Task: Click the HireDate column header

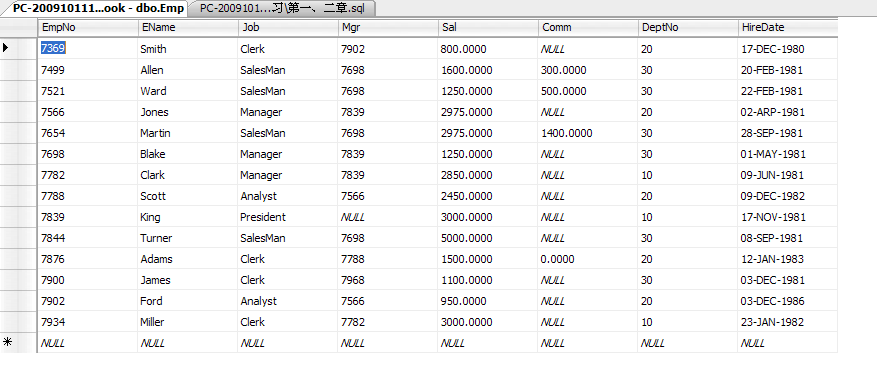Action: pyautogui.click(x=788, y=27)
